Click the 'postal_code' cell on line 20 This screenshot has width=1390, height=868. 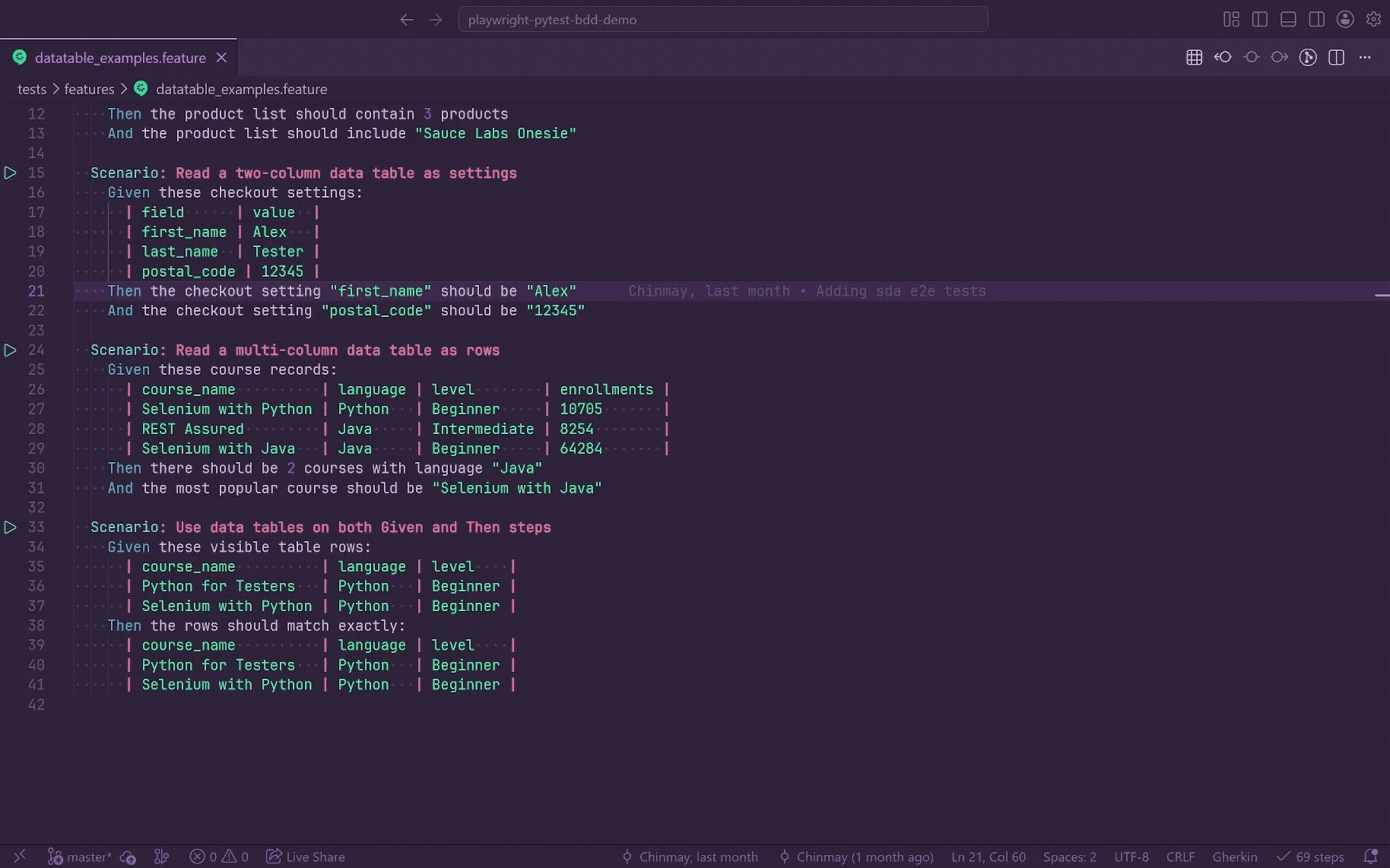pyautogui.click(x=189, y=271)
